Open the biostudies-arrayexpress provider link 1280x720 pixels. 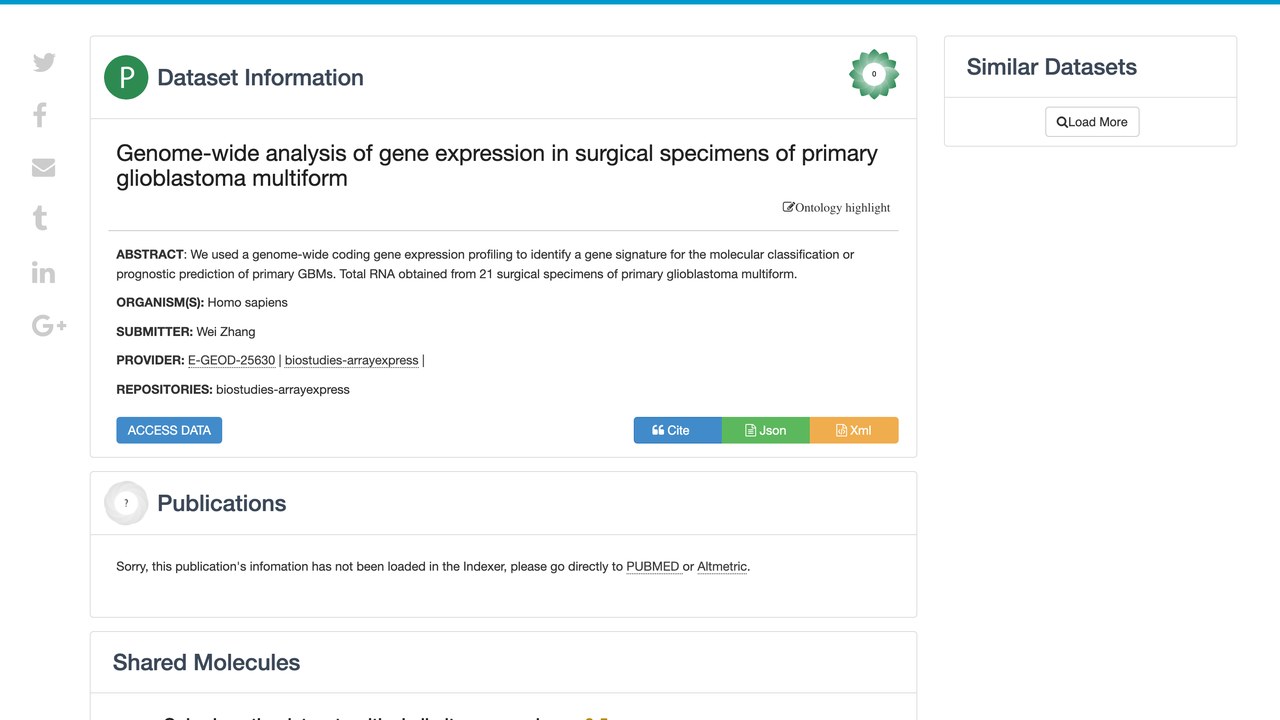pos(352,360)
